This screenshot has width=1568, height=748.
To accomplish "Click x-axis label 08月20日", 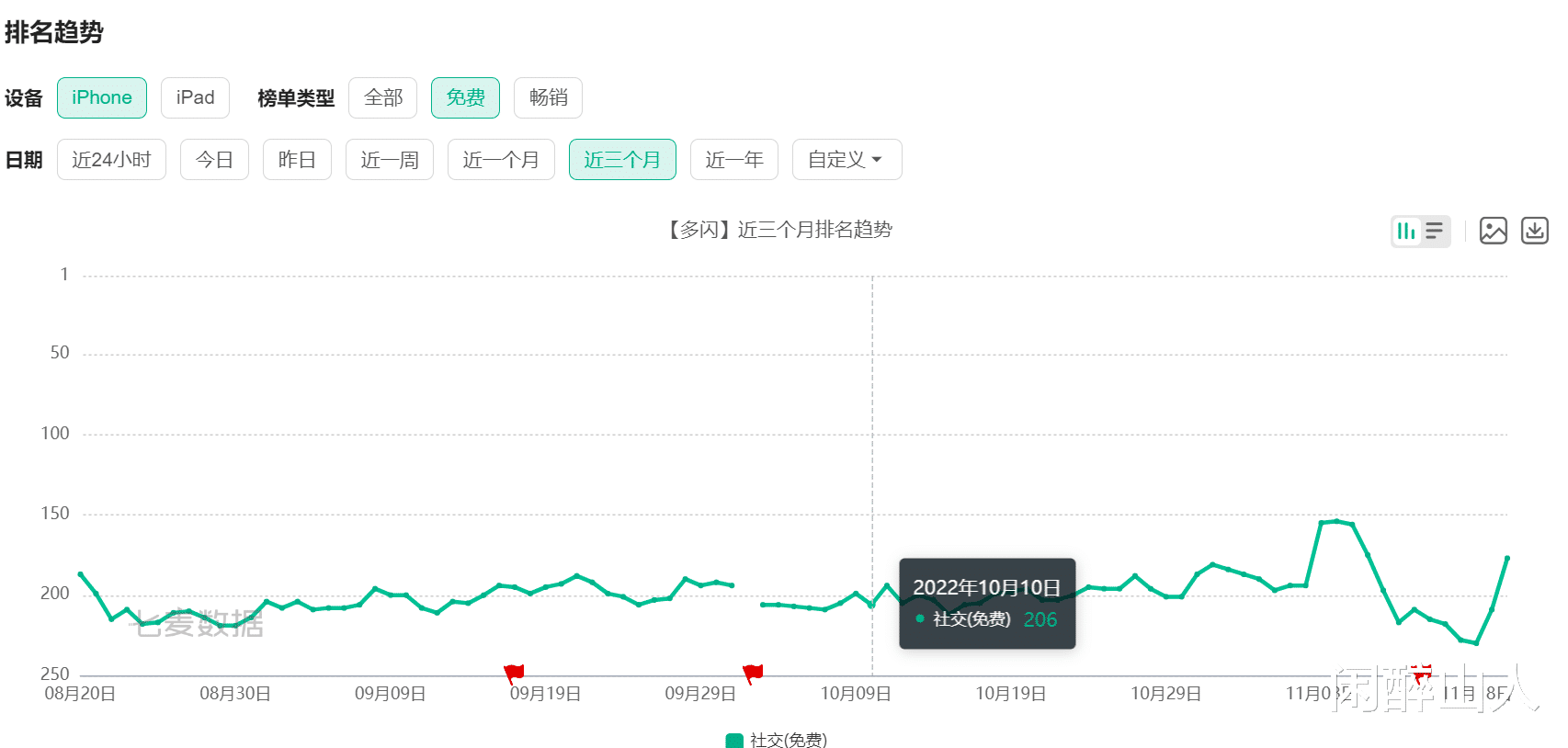I will tap(80, 694).
